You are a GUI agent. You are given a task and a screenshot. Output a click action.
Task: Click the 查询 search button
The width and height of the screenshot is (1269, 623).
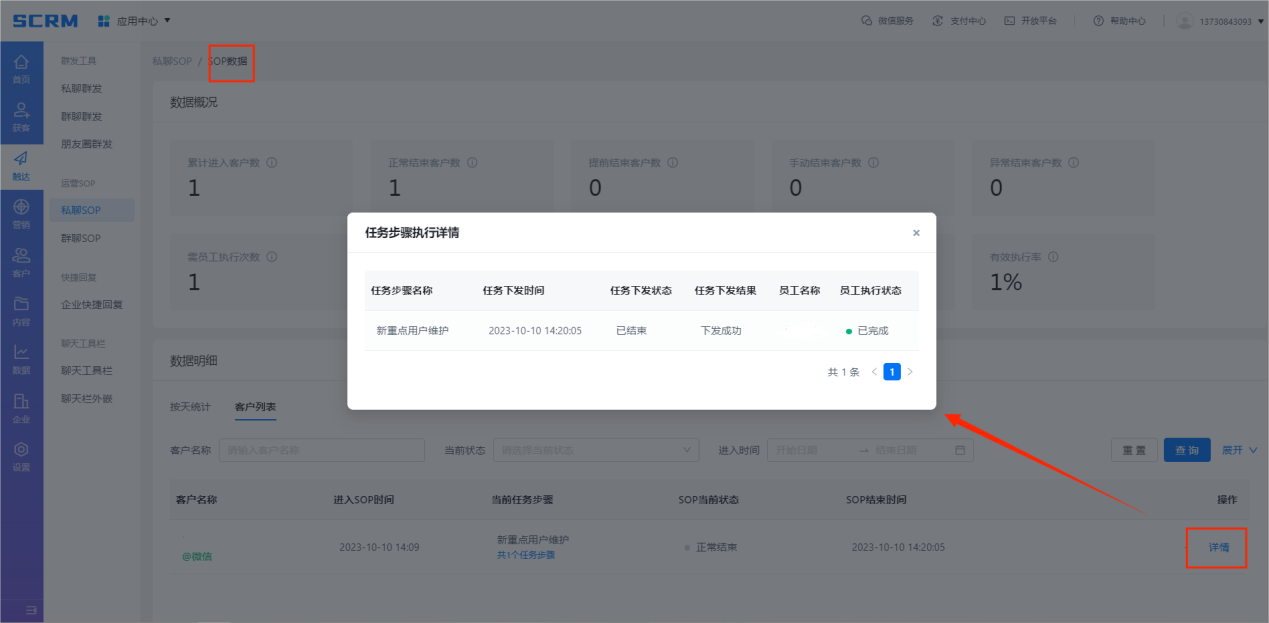(1186, 450)
